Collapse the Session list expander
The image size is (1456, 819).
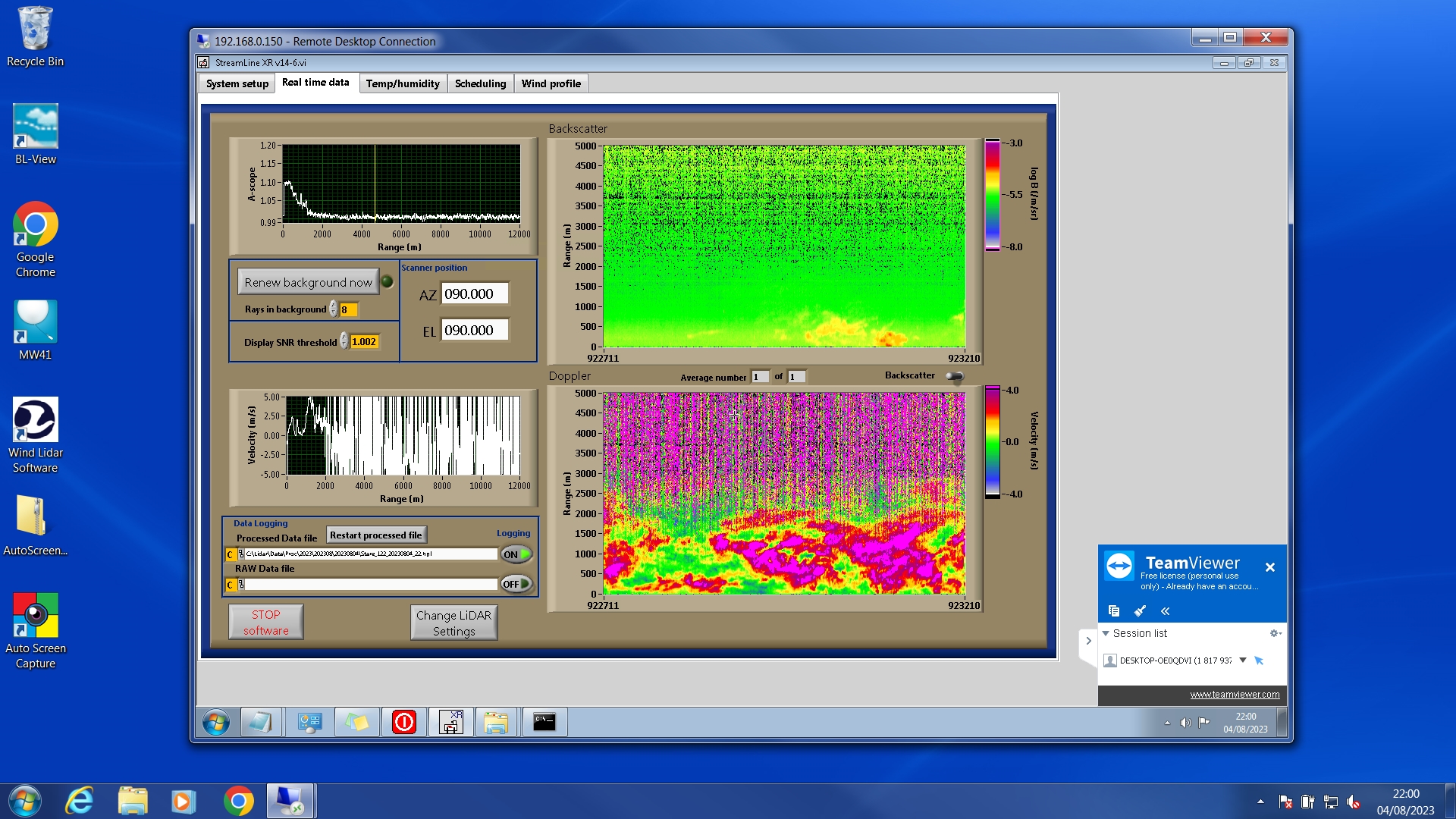tap(1106, 633)
